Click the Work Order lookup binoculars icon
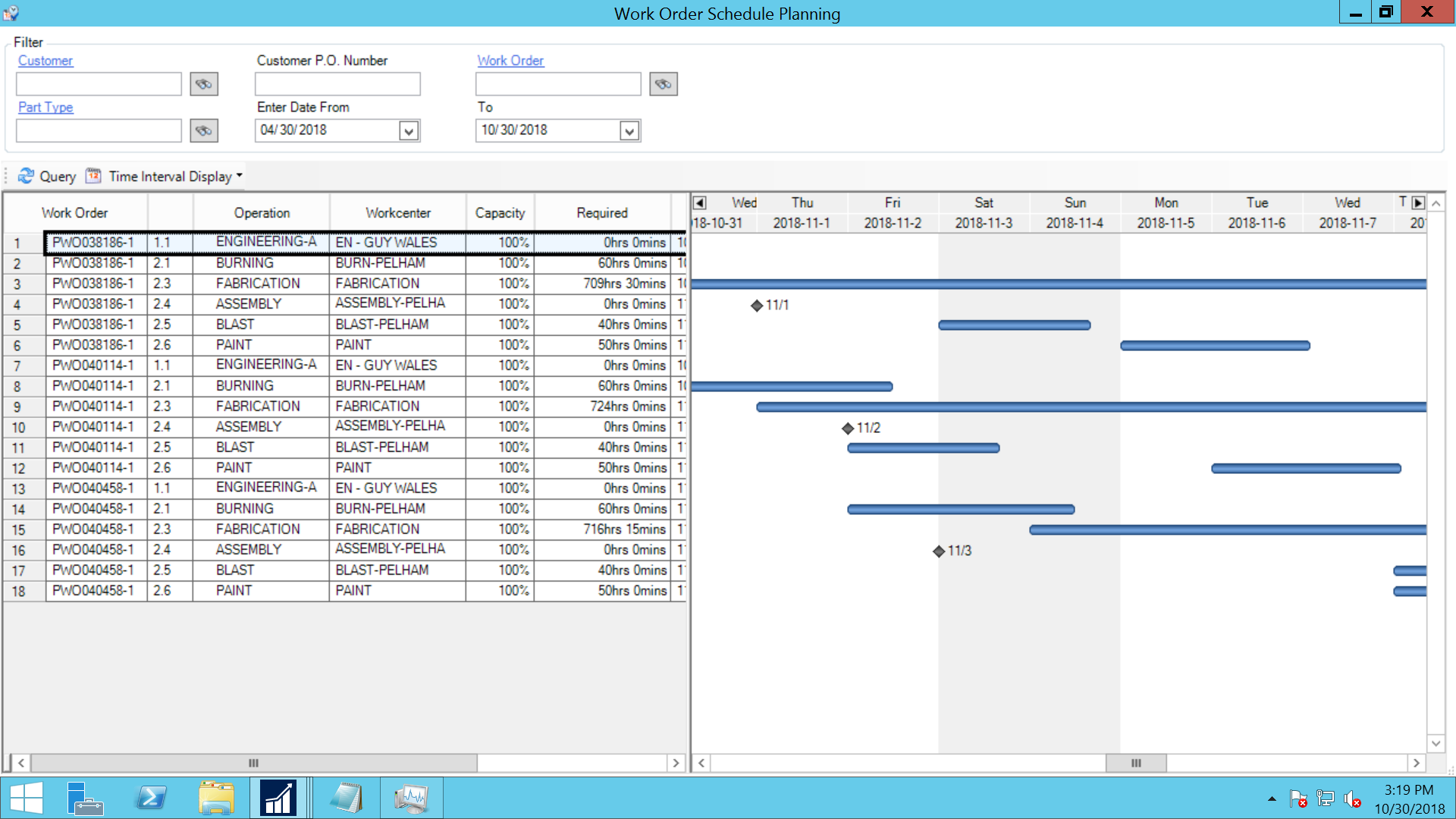The image size is (1456, 819). coord(663,84)
